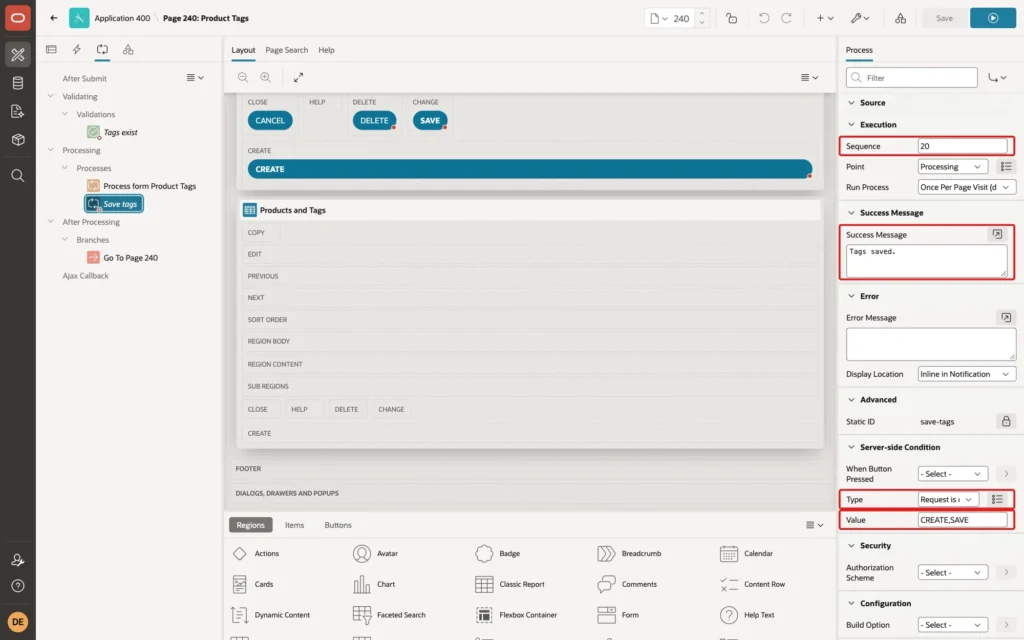Collapse the Execution section
The height and width of the screenshot is (640, 1024).
tap(851, 124)
